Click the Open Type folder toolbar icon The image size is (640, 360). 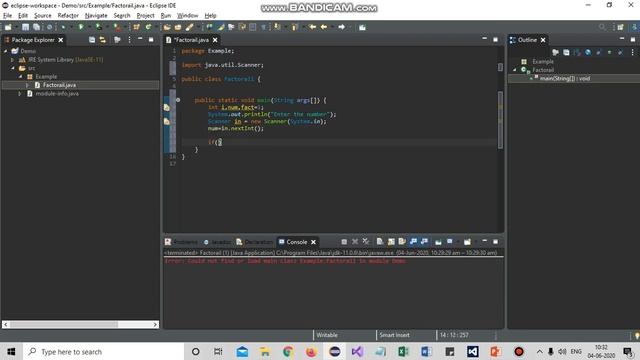tap(167, 27)
